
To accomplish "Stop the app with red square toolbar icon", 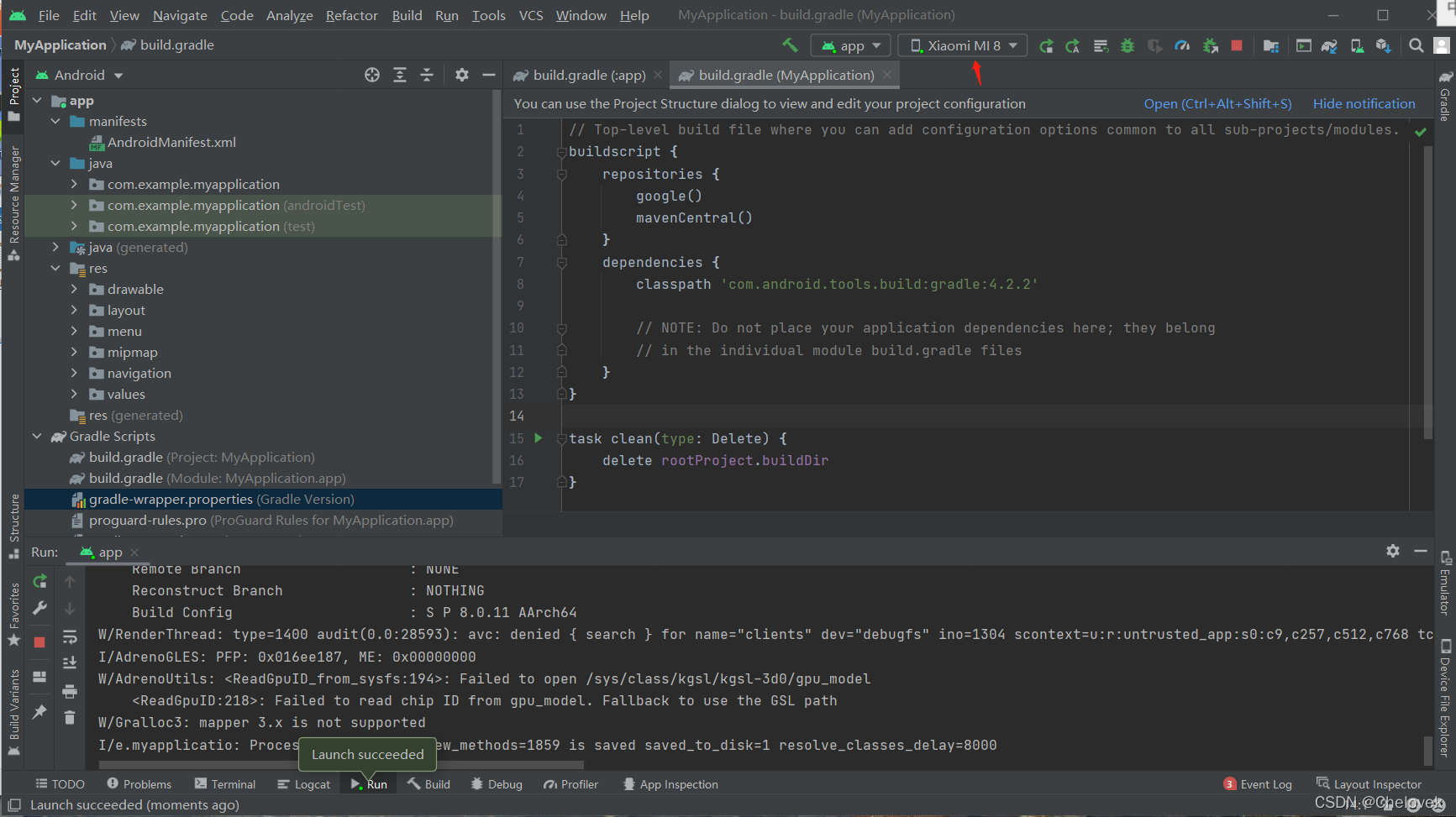I will coord(1237,45).
